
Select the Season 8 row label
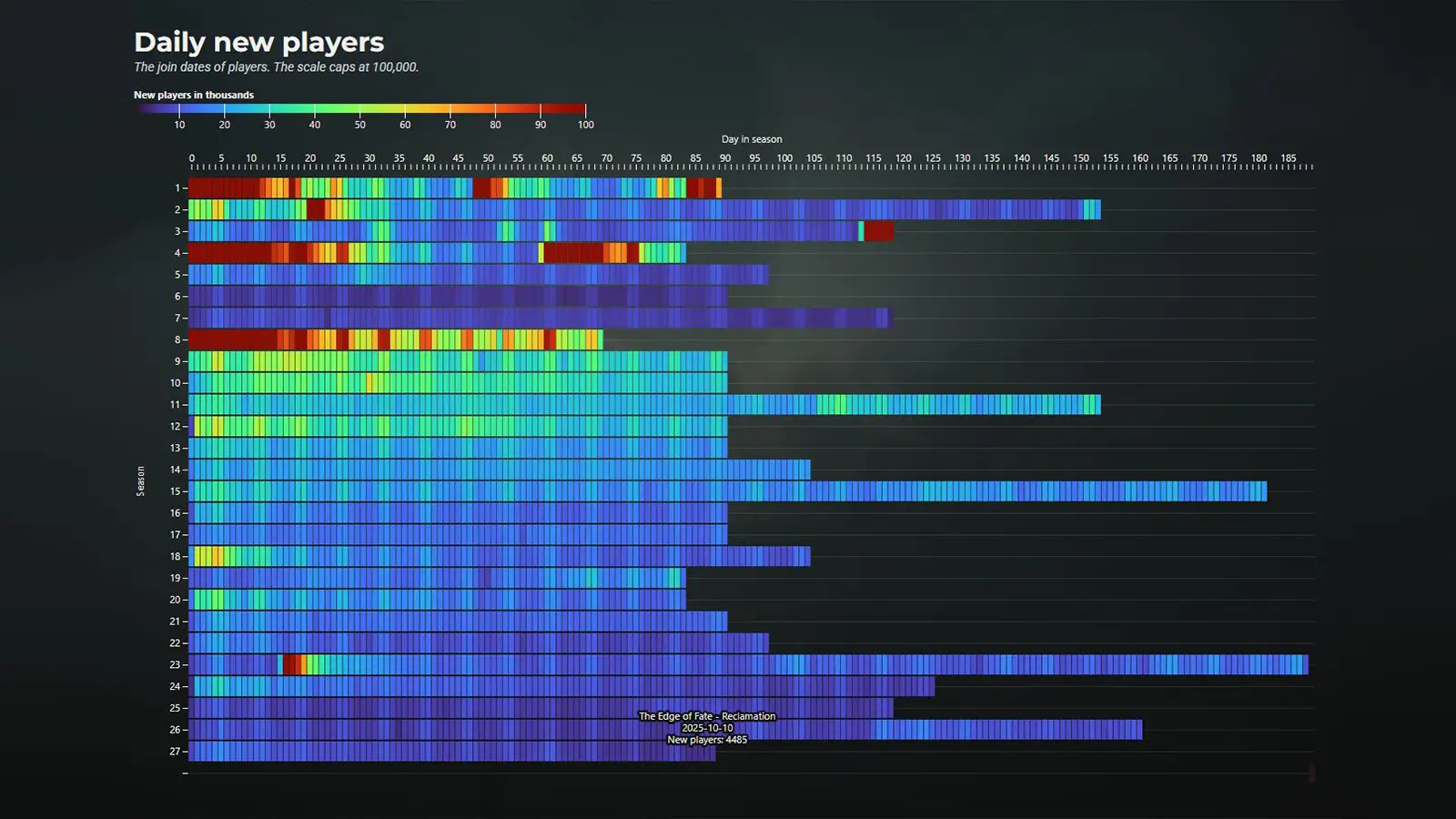177,340
